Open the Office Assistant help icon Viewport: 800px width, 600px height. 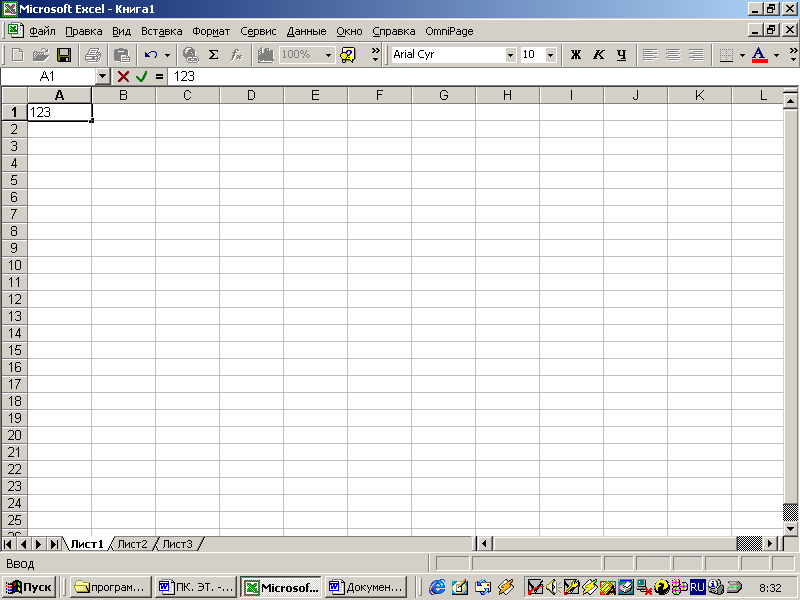[x=348, y=55]
